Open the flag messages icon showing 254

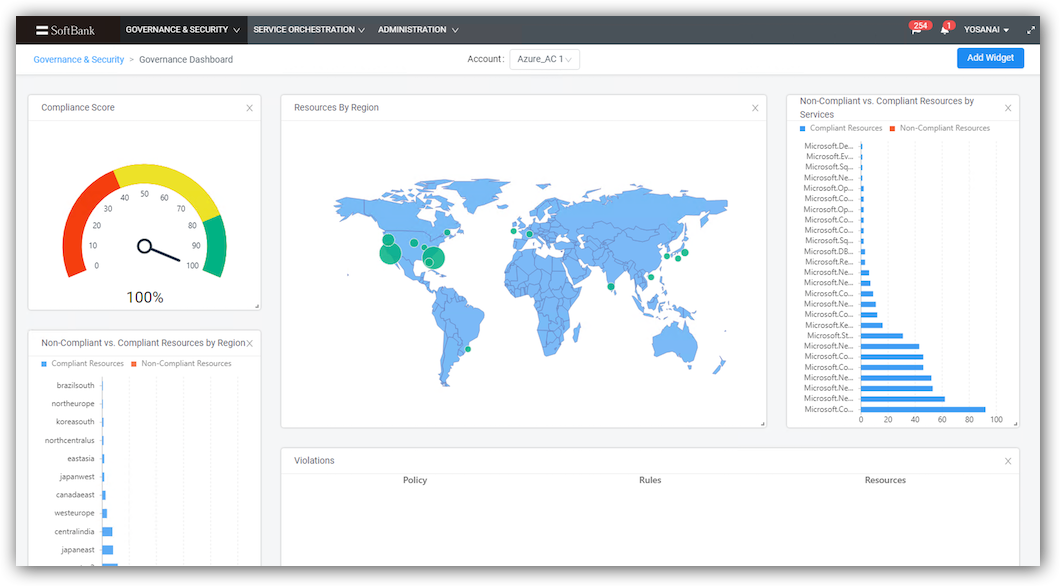tap(916, 30)
